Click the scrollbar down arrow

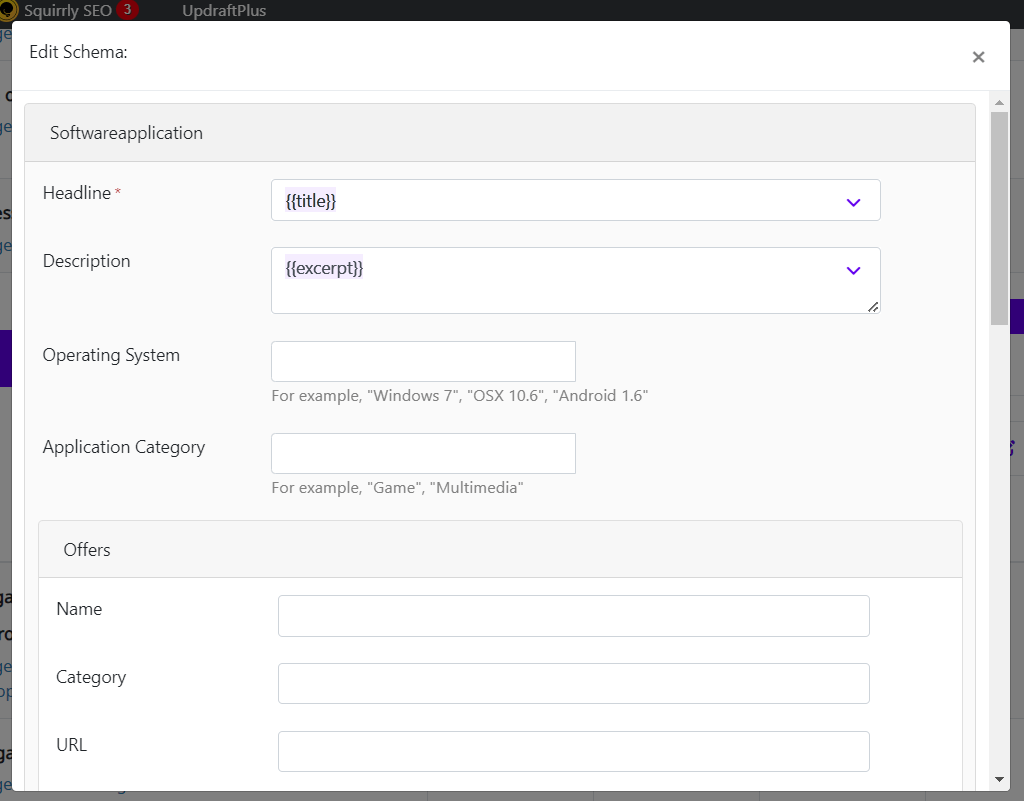[x=999, y=779]
